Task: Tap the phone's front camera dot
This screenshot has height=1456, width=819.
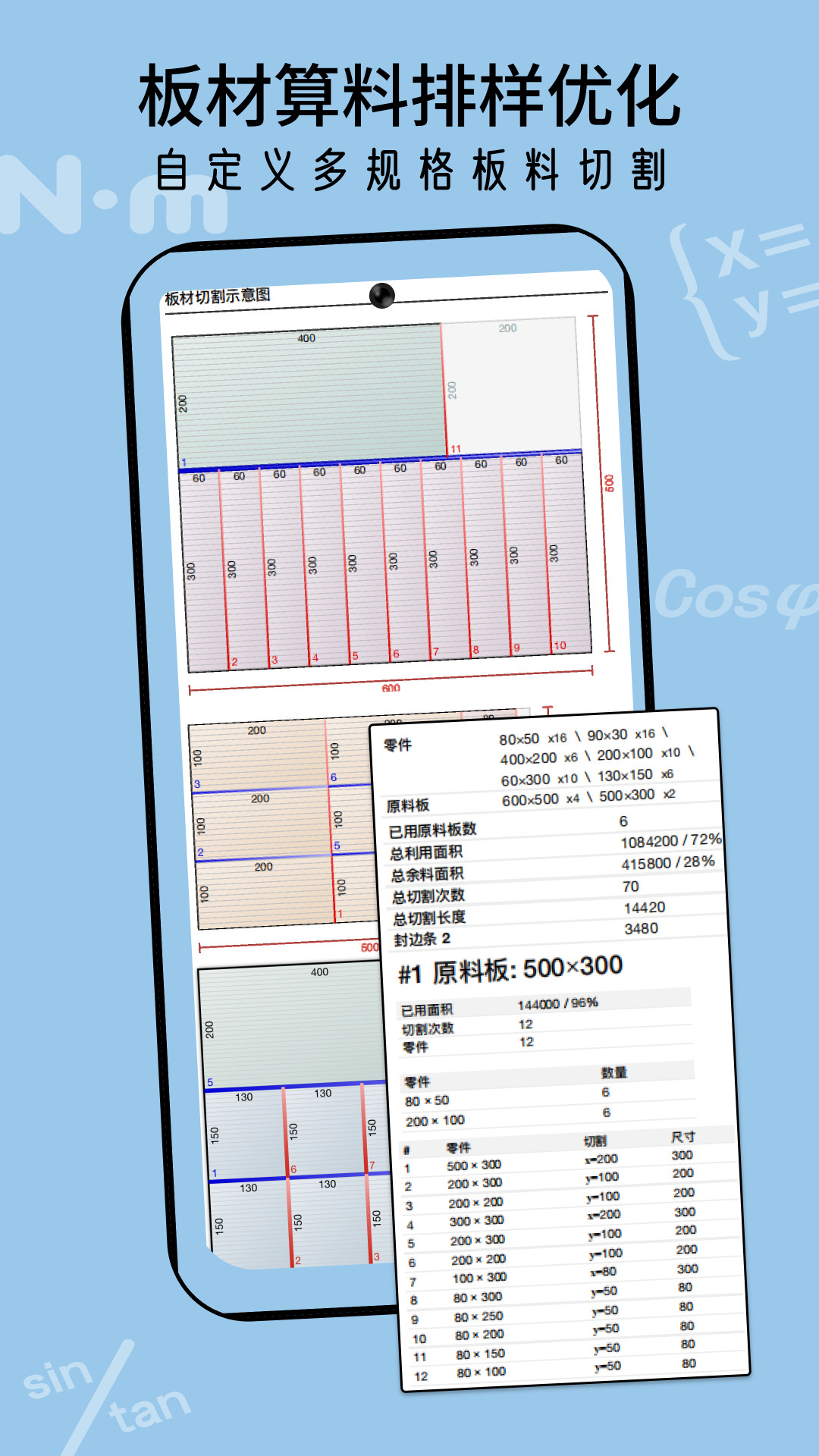Action: pos(381,295)
